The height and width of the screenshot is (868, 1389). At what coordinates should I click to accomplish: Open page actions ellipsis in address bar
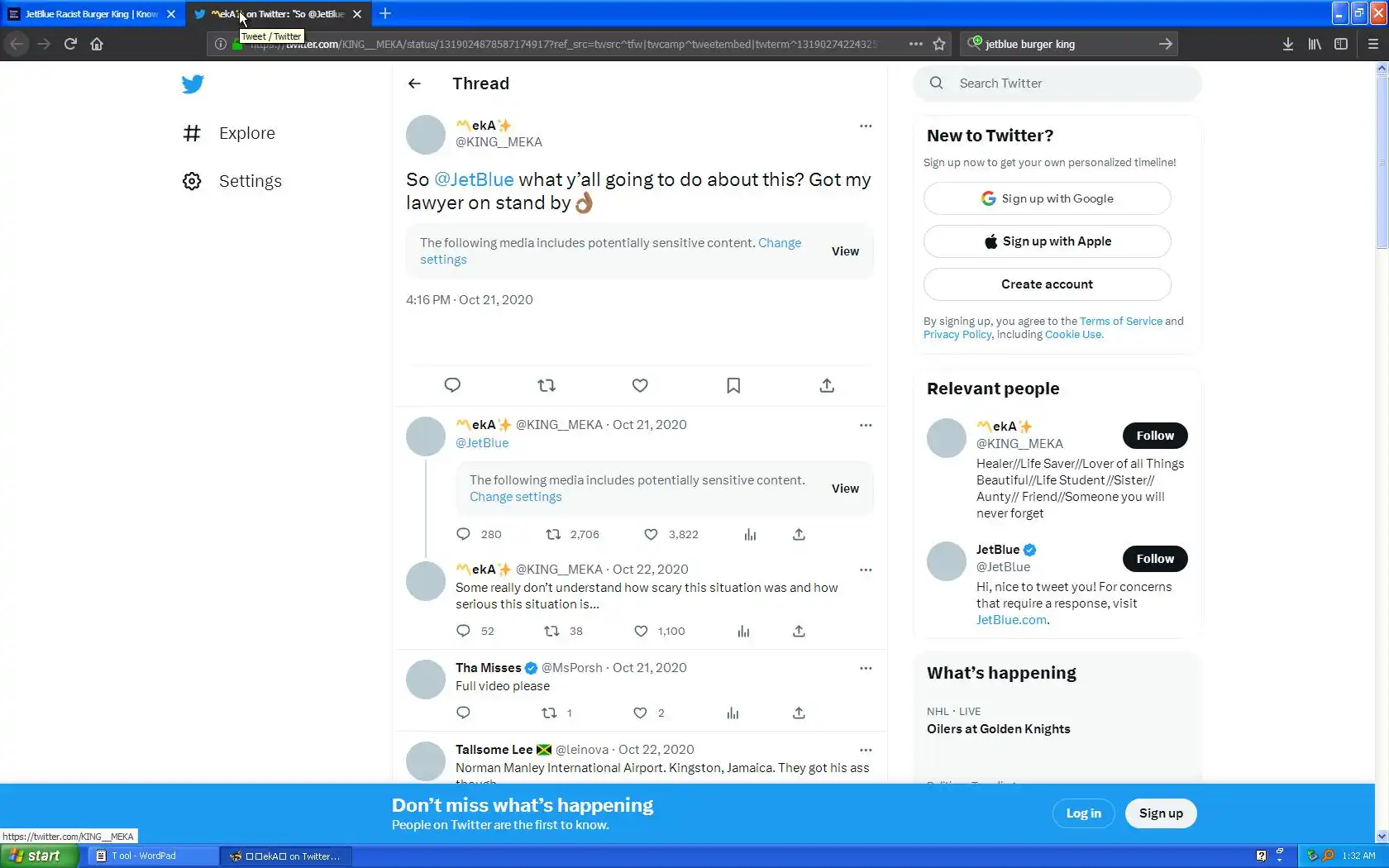click(915, 44)
